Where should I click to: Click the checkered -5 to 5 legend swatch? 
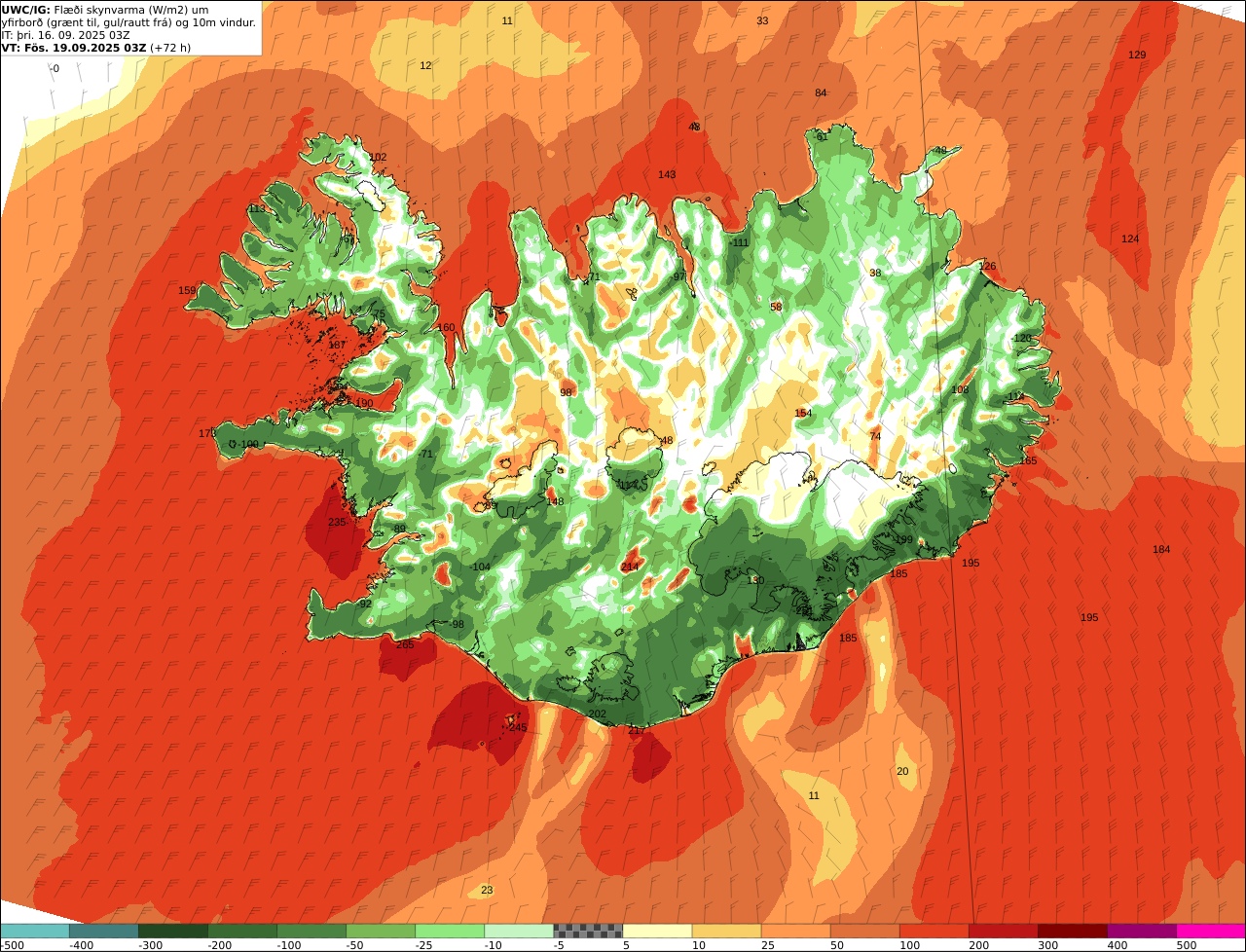[588, 931]
